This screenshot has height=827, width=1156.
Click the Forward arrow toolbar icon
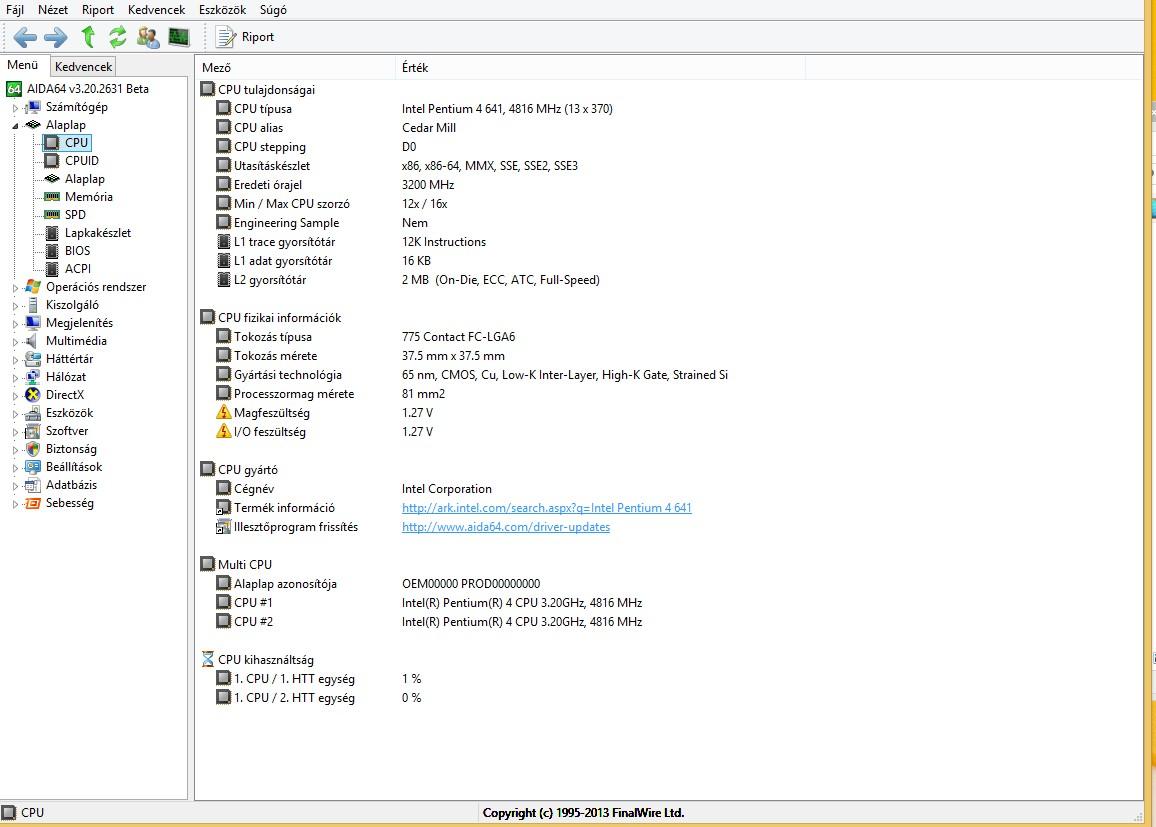(x=55, y=37)
